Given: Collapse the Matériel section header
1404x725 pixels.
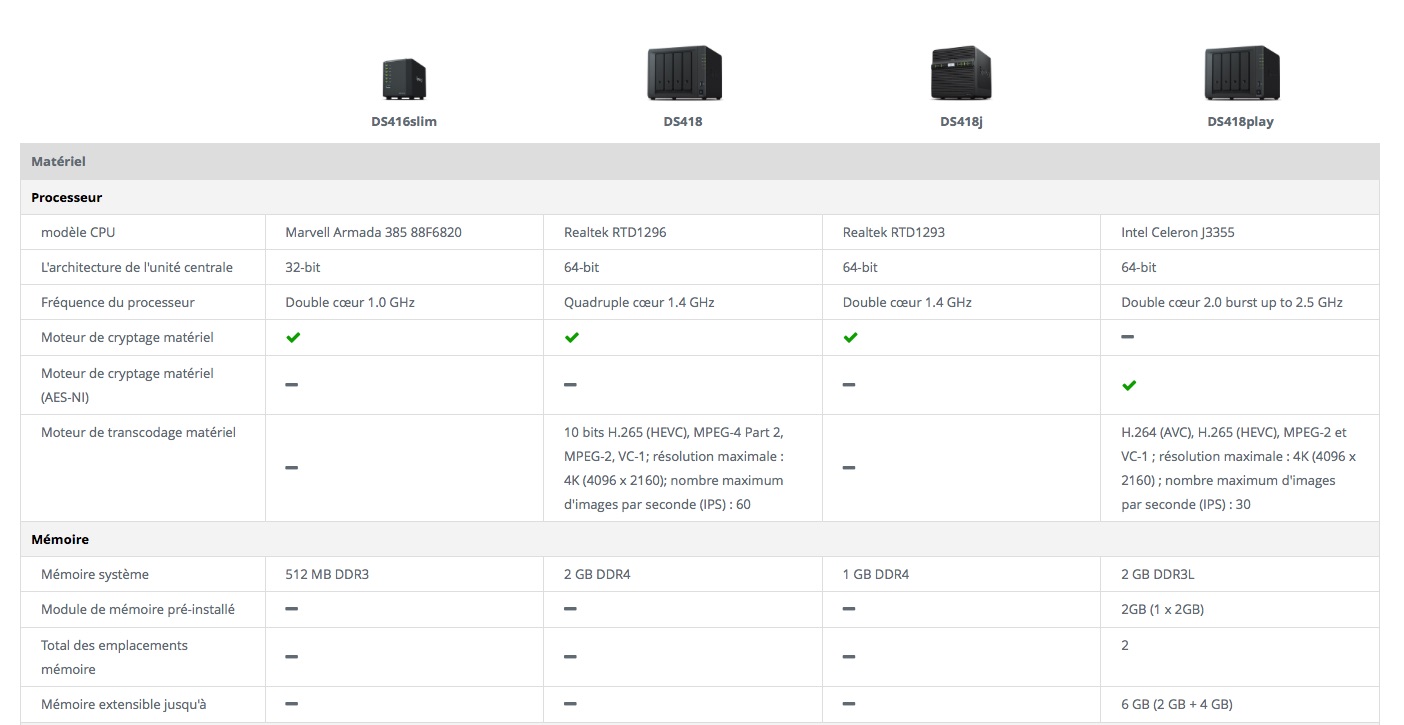Looking at the screenshot, I should (x=699, y=161).
